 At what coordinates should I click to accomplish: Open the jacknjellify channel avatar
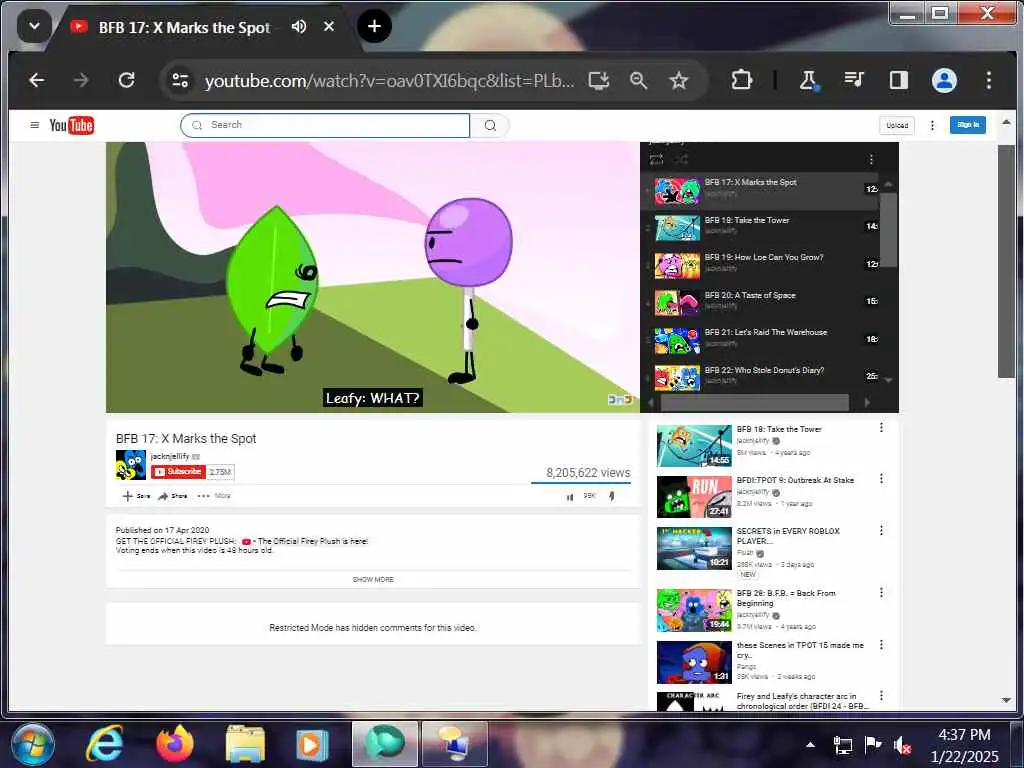tap(131, 465)
